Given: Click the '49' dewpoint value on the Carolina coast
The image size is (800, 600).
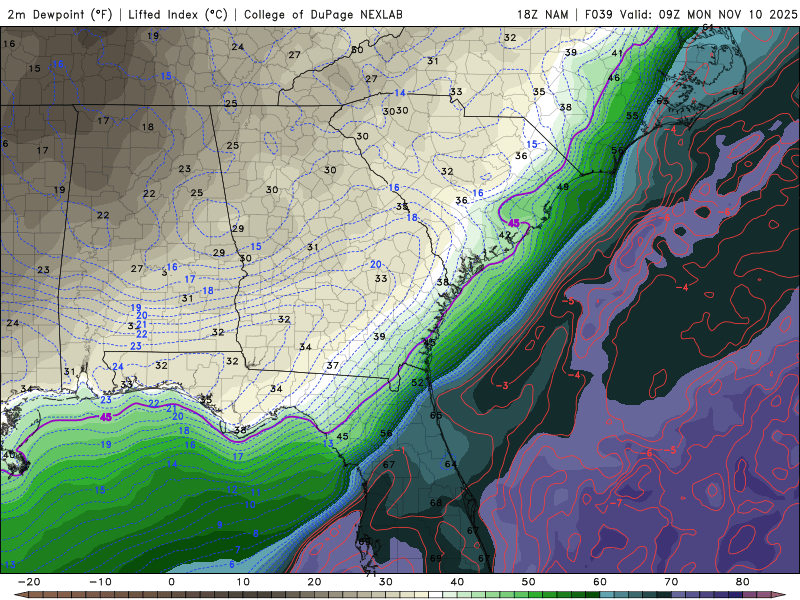Looking at the screenshot, I should click(563, 187).
